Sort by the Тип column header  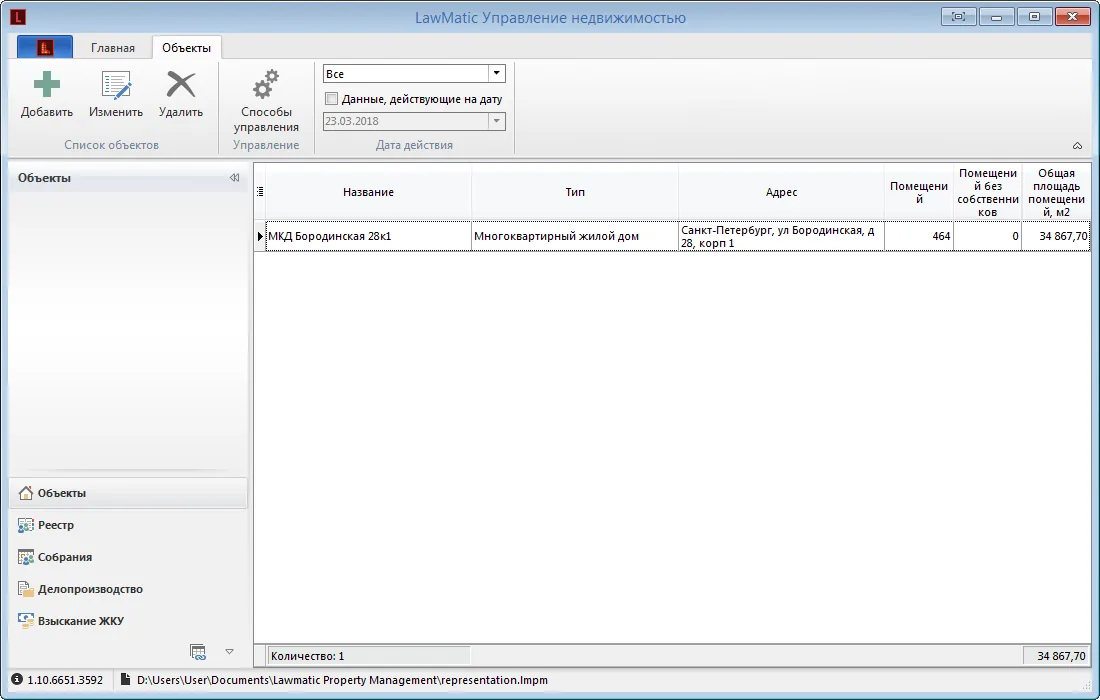575,192
